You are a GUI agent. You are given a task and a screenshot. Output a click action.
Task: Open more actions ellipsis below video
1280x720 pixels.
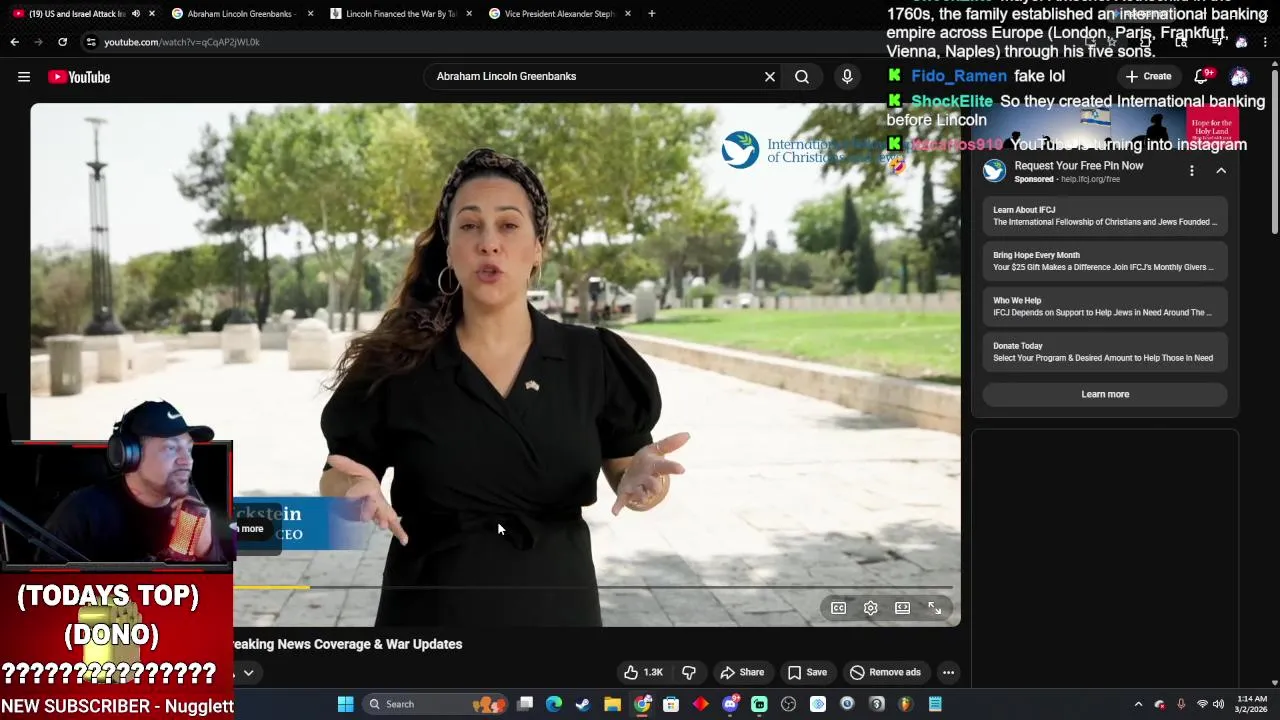(948, 672)
